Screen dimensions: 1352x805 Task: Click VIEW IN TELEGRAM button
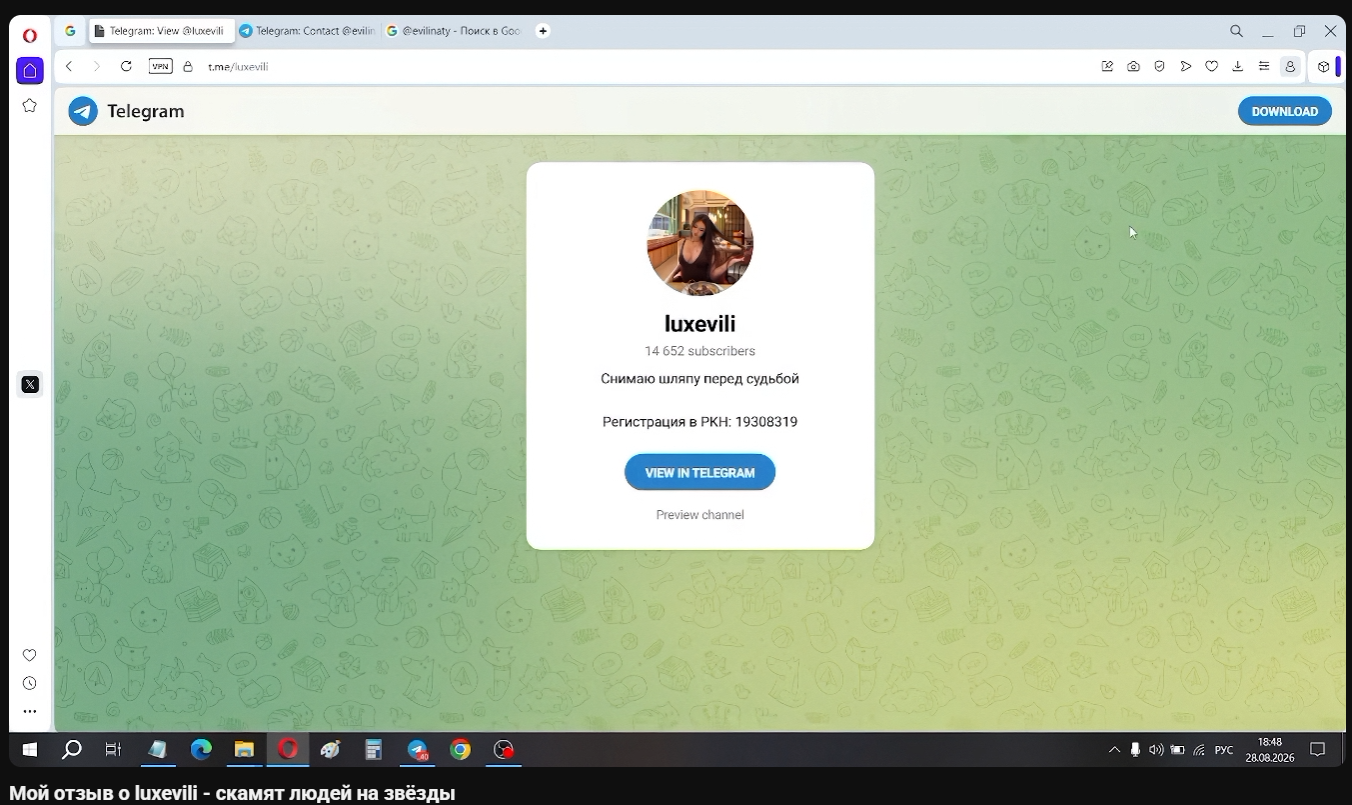pos(700,472)
